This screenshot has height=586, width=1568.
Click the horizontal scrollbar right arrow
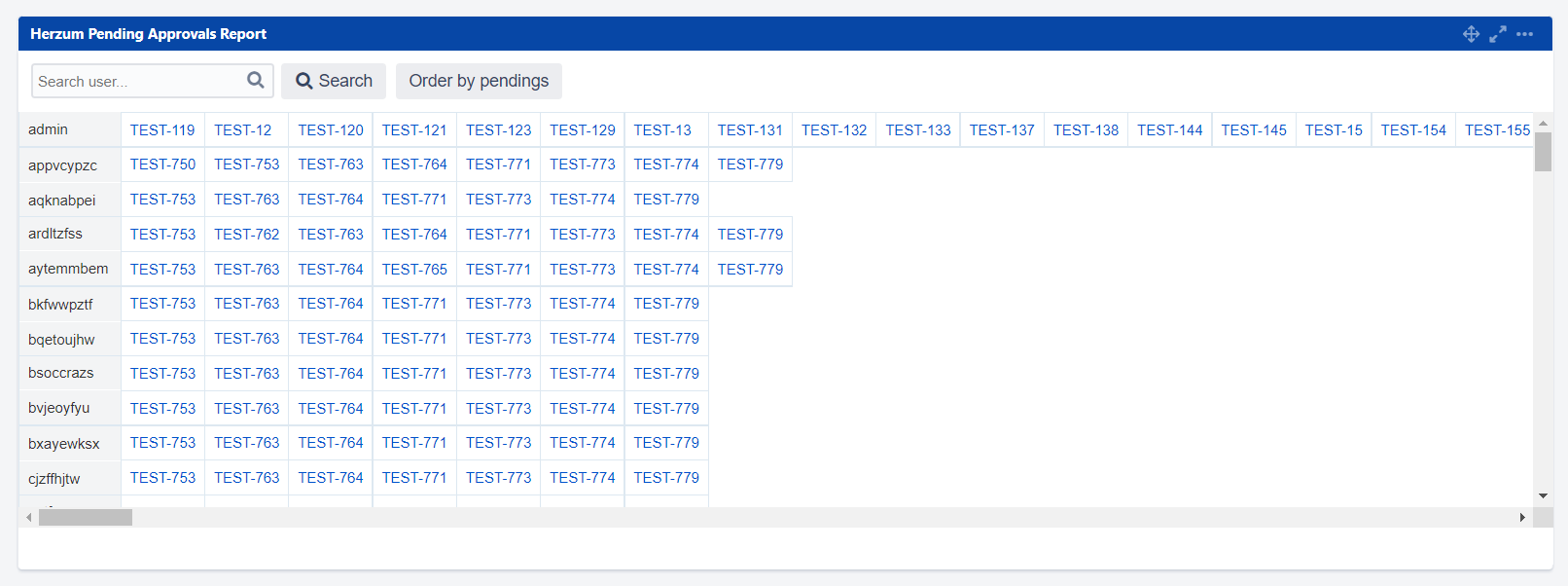pos(1522,517)
